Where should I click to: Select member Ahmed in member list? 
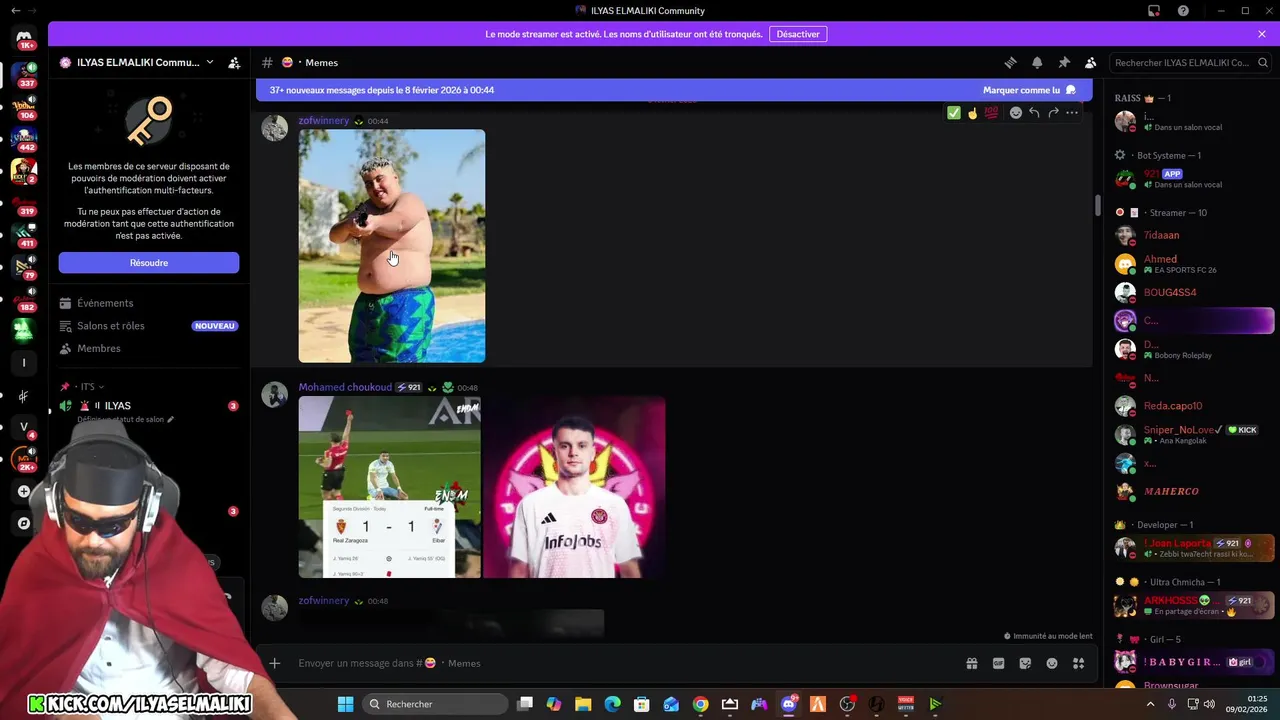(x=1194, y=264)
